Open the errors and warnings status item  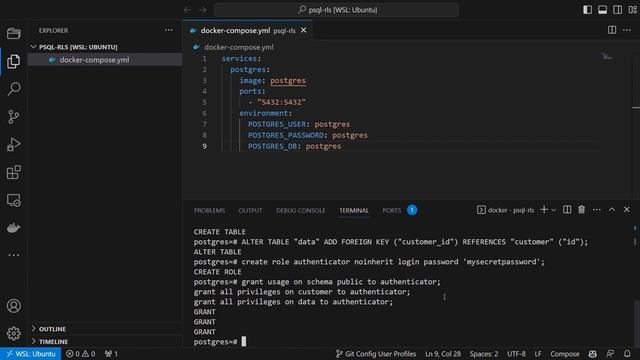tap(80, 354)
